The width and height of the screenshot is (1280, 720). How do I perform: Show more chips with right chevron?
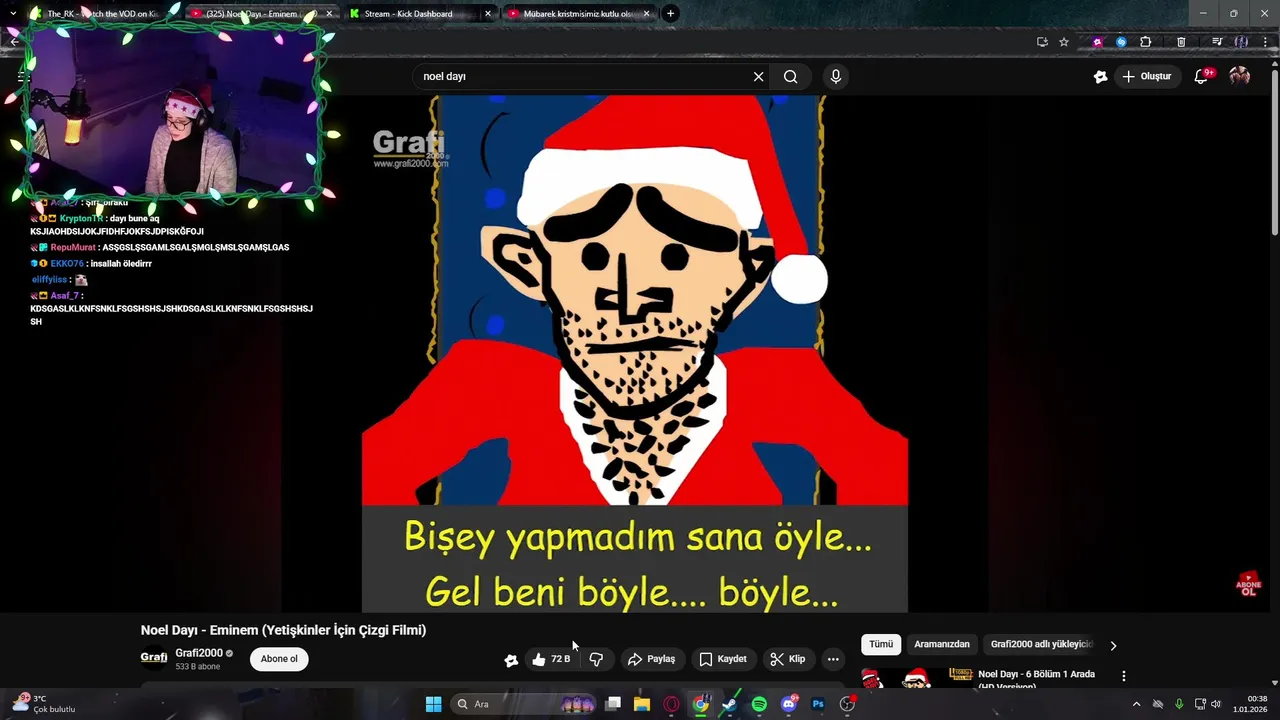point(1113,646)
